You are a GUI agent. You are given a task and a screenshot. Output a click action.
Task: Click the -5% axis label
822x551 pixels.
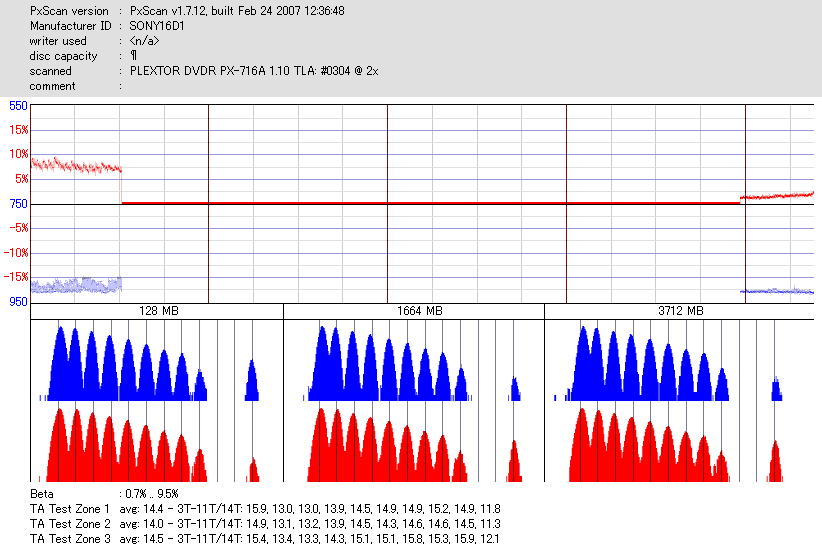click(19, 228)
